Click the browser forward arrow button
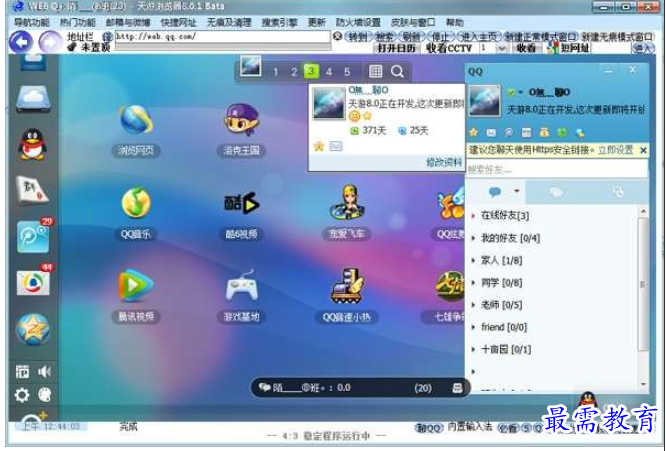Image resolution: width=666 pixels, height=451 pixels. pos(50,42)
